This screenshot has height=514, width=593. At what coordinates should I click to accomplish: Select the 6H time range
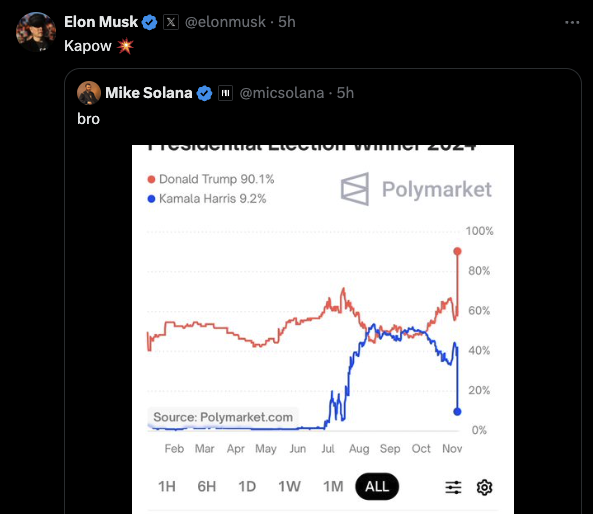tap(207, 486)
